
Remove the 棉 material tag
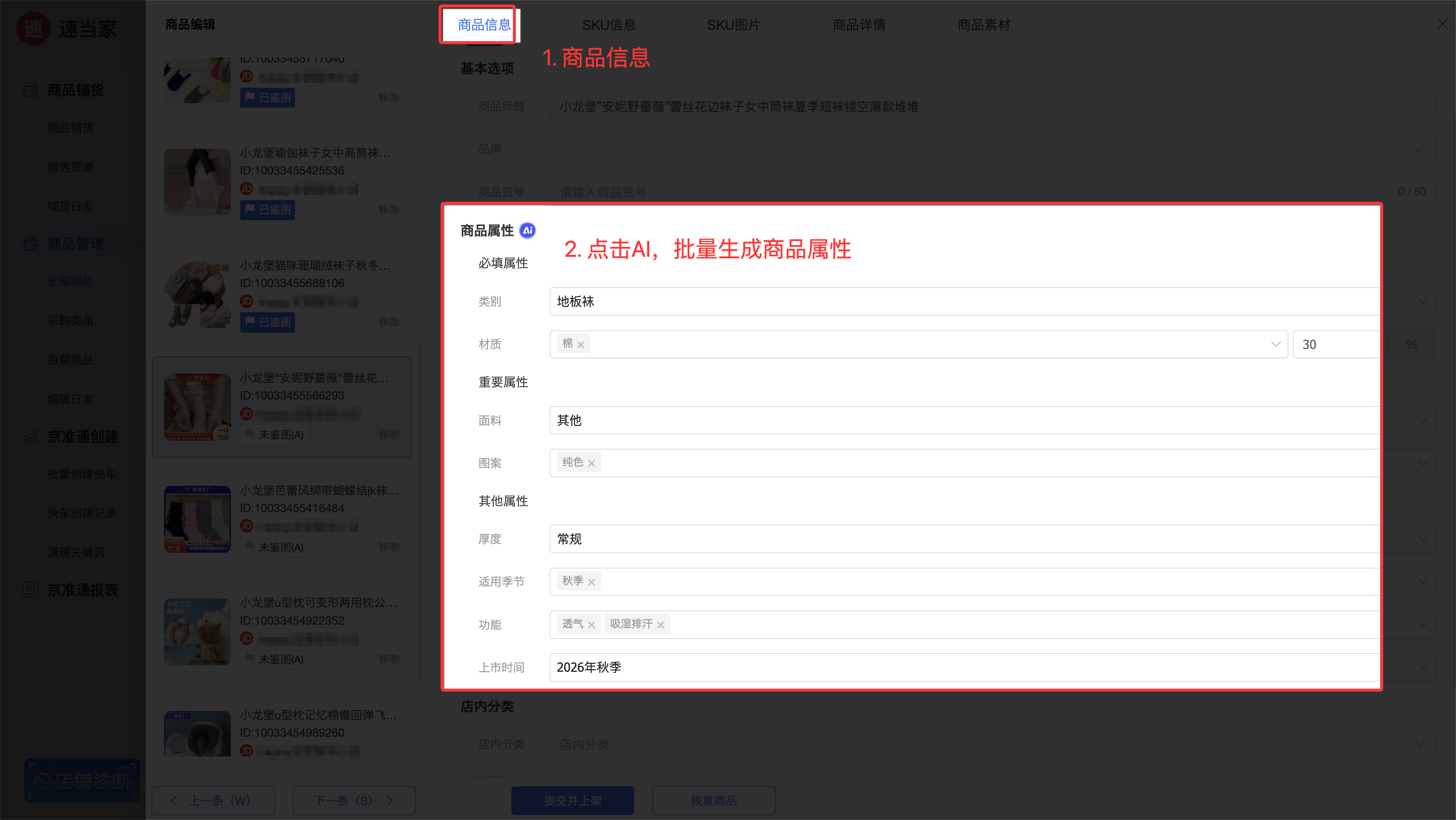[580, 345]
